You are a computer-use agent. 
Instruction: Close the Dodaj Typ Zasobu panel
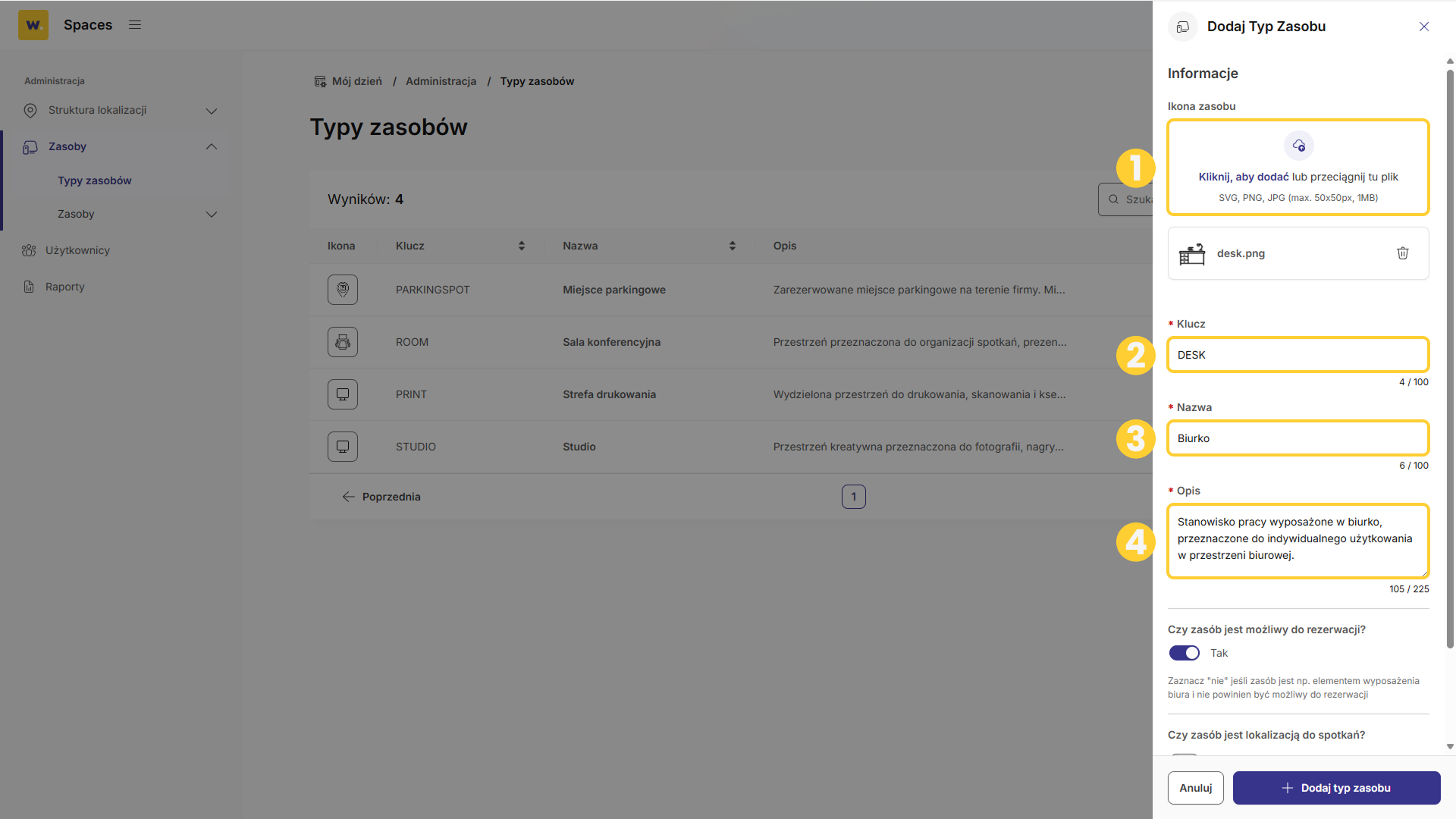tap(1424, 27)
